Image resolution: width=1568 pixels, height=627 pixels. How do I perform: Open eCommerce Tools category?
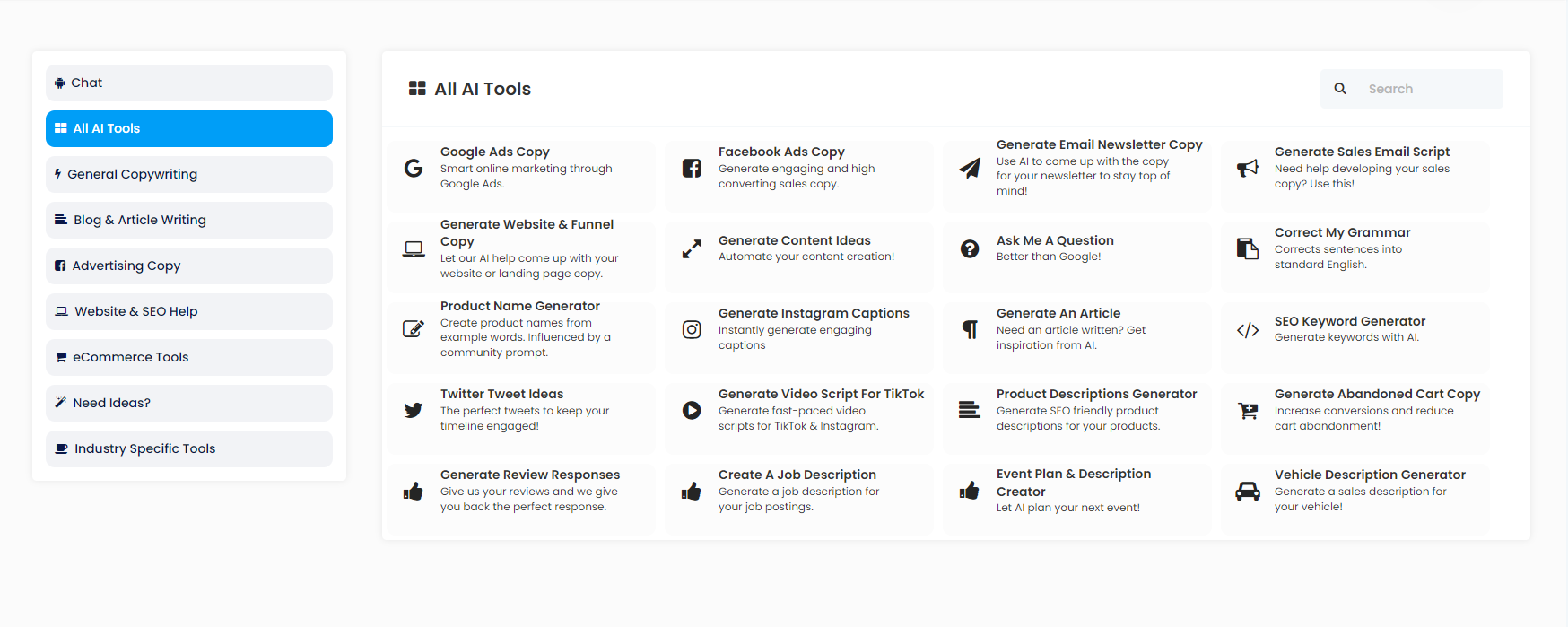[x=189, y=357]
